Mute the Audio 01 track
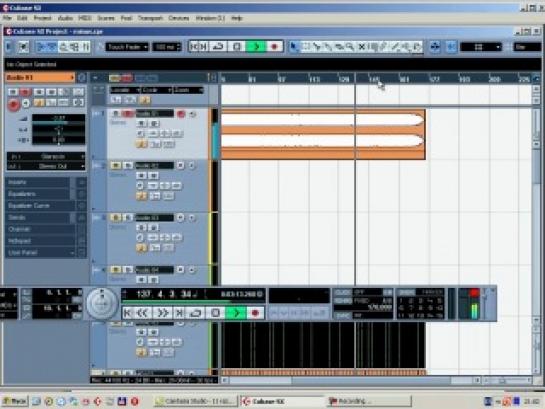545x409 pixels. (x=116, y=114)
